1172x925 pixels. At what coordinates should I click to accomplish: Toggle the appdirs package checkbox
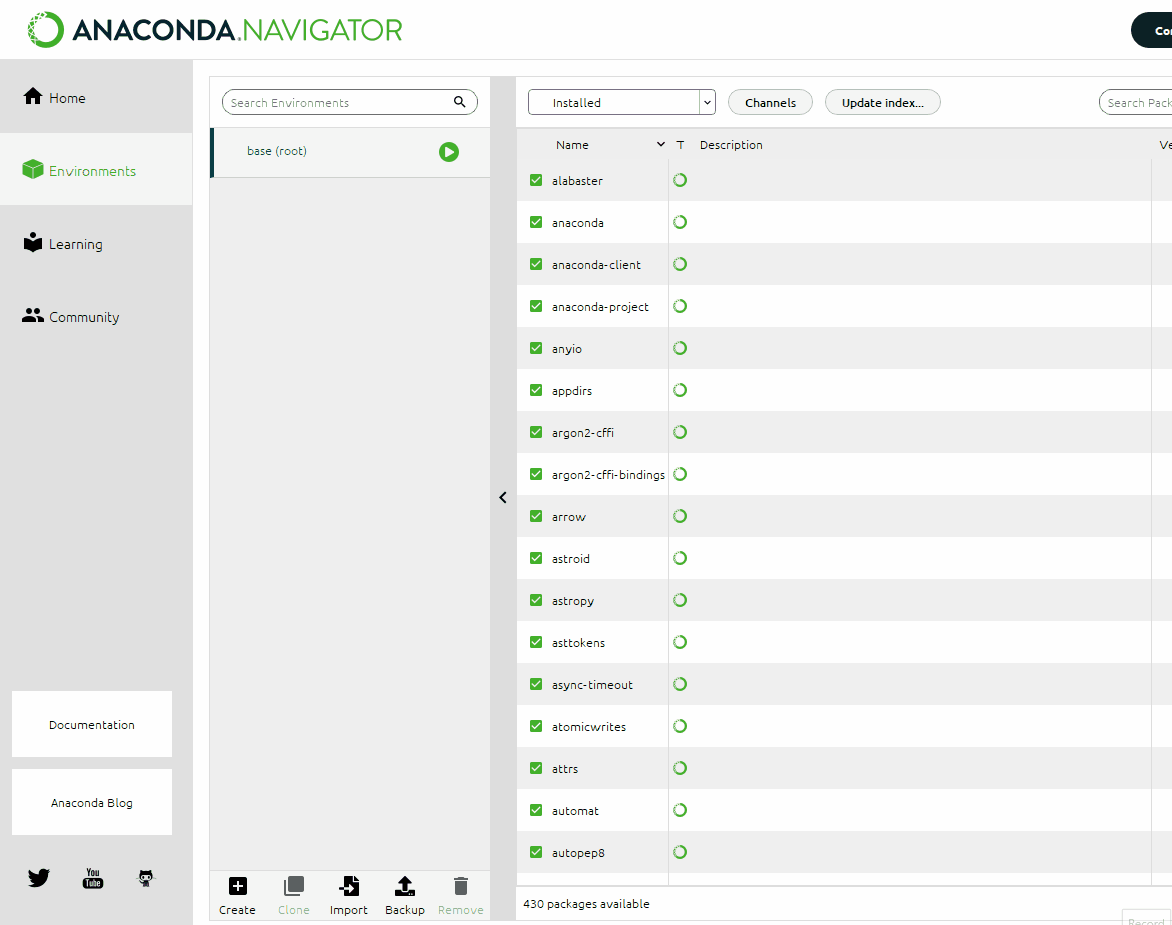coord(536,390)
